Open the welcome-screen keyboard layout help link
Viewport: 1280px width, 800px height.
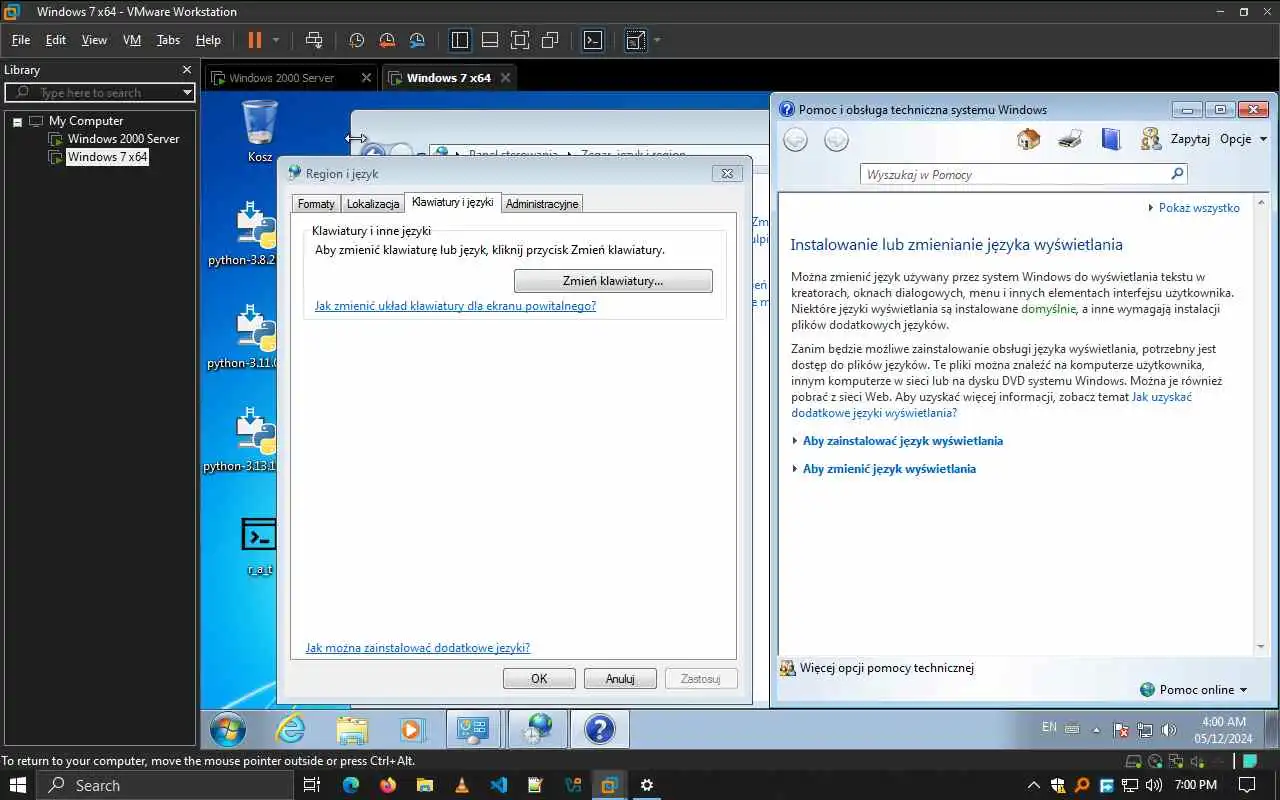click(455, 306)
